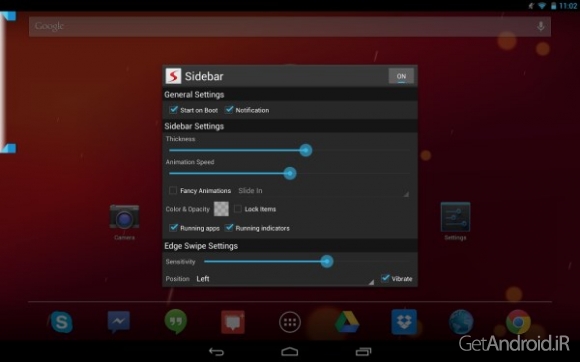580x362 pixels.
Task: Open Google Hangouts green quote icon
Action: pos(176,321)
